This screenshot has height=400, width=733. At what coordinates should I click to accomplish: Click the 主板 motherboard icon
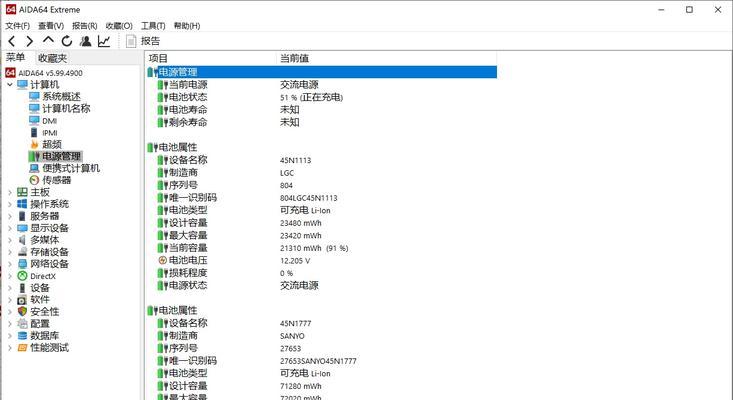tap(22, 192)
